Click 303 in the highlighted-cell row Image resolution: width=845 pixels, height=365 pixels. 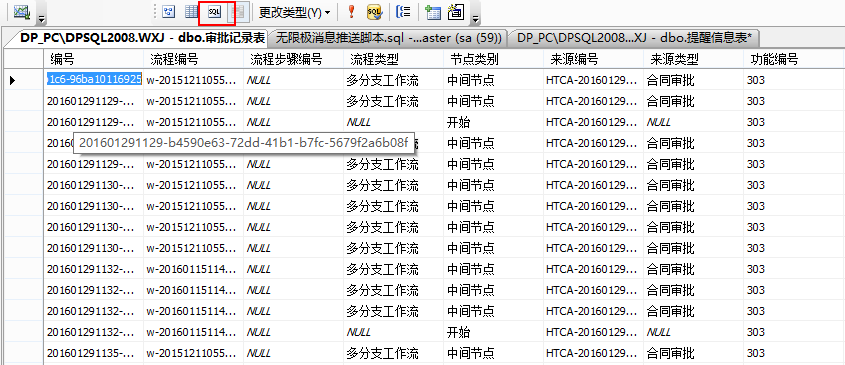756,80
